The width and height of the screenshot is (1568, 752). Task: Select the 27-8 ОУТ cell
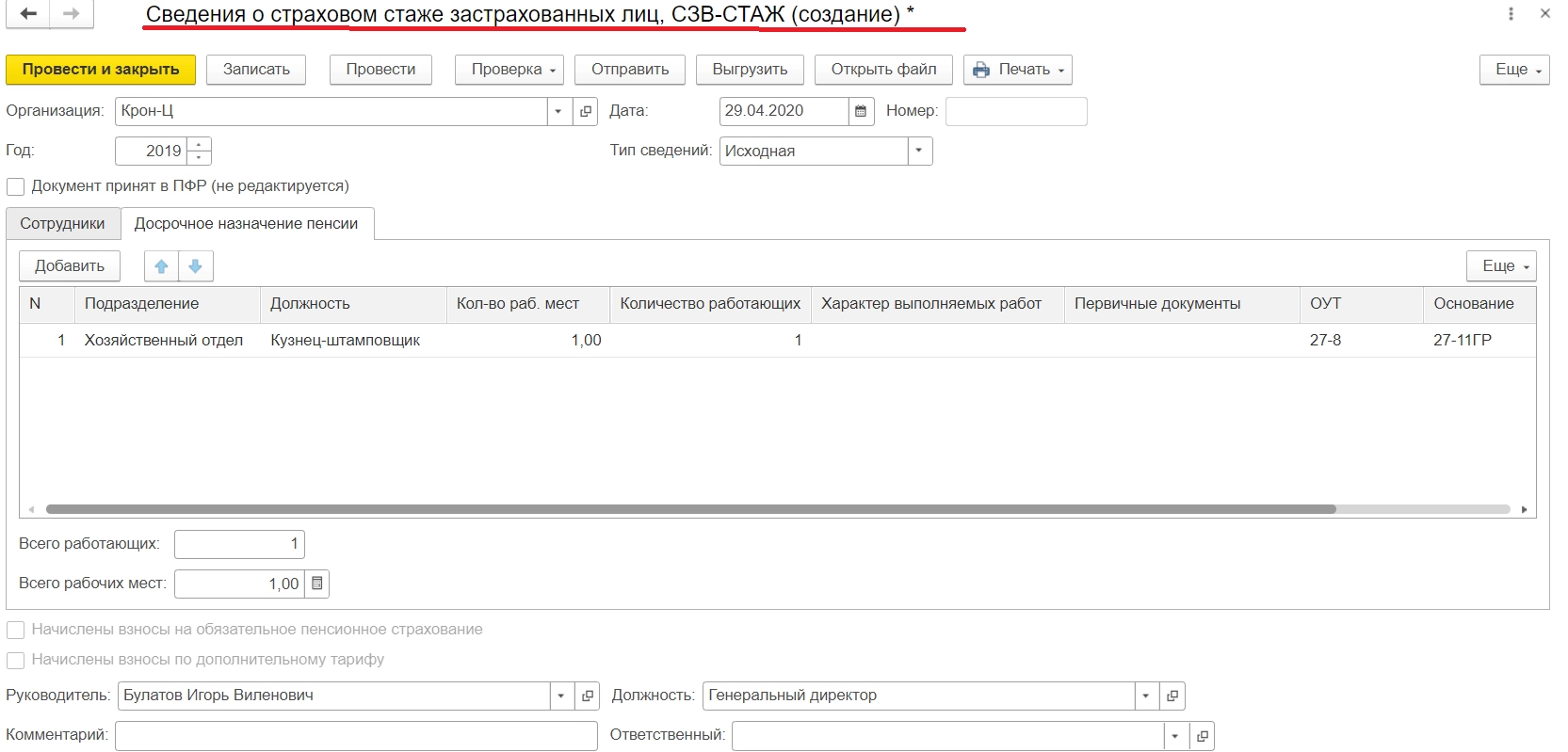[x=1362, y=341]
